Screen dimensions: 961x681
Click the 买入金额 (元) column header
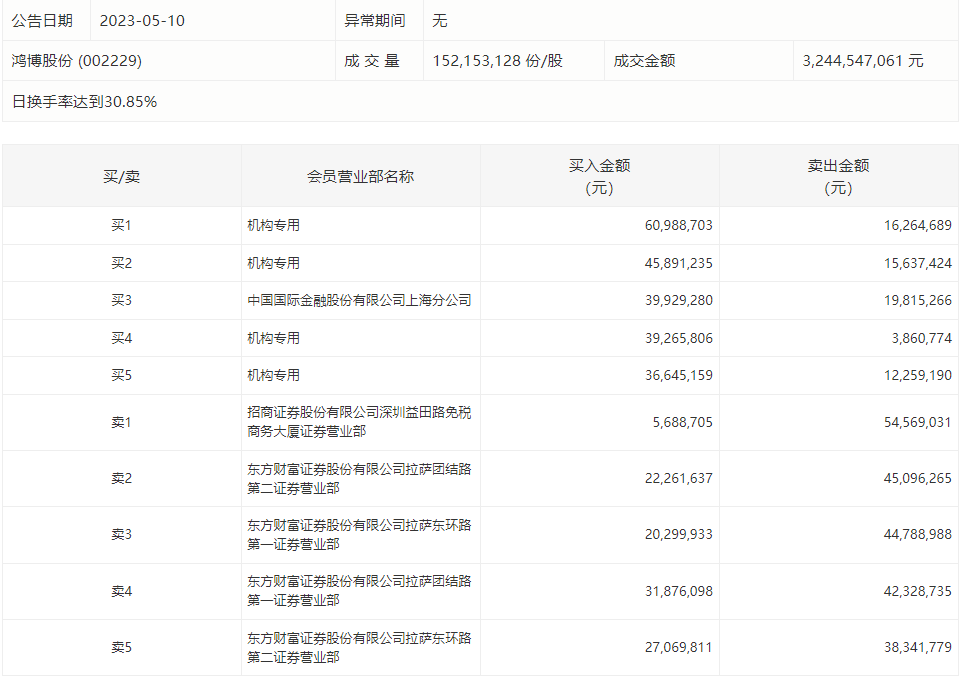[x=599, y=177]
